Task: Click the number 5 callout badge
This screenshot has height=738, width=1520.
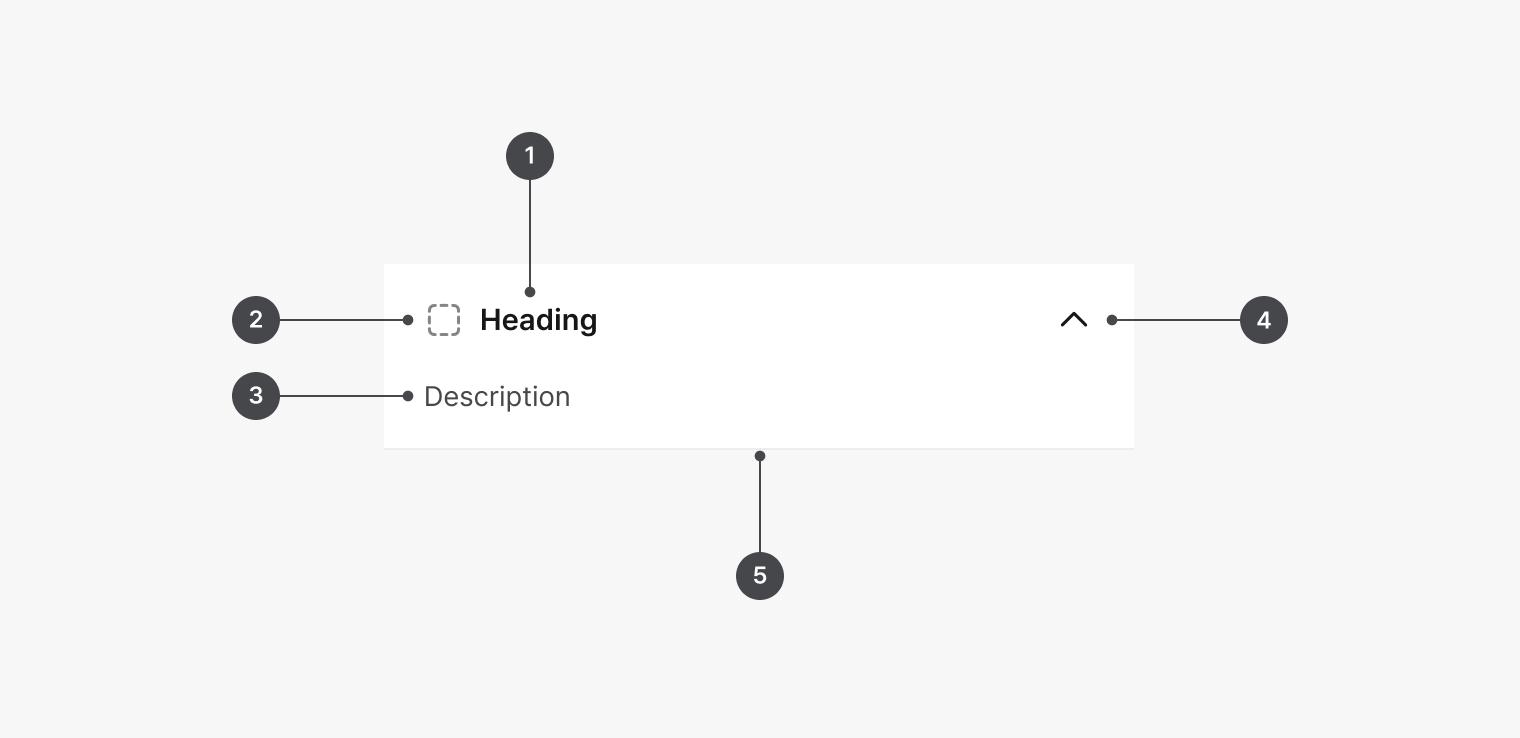Action: coord(760,576)
